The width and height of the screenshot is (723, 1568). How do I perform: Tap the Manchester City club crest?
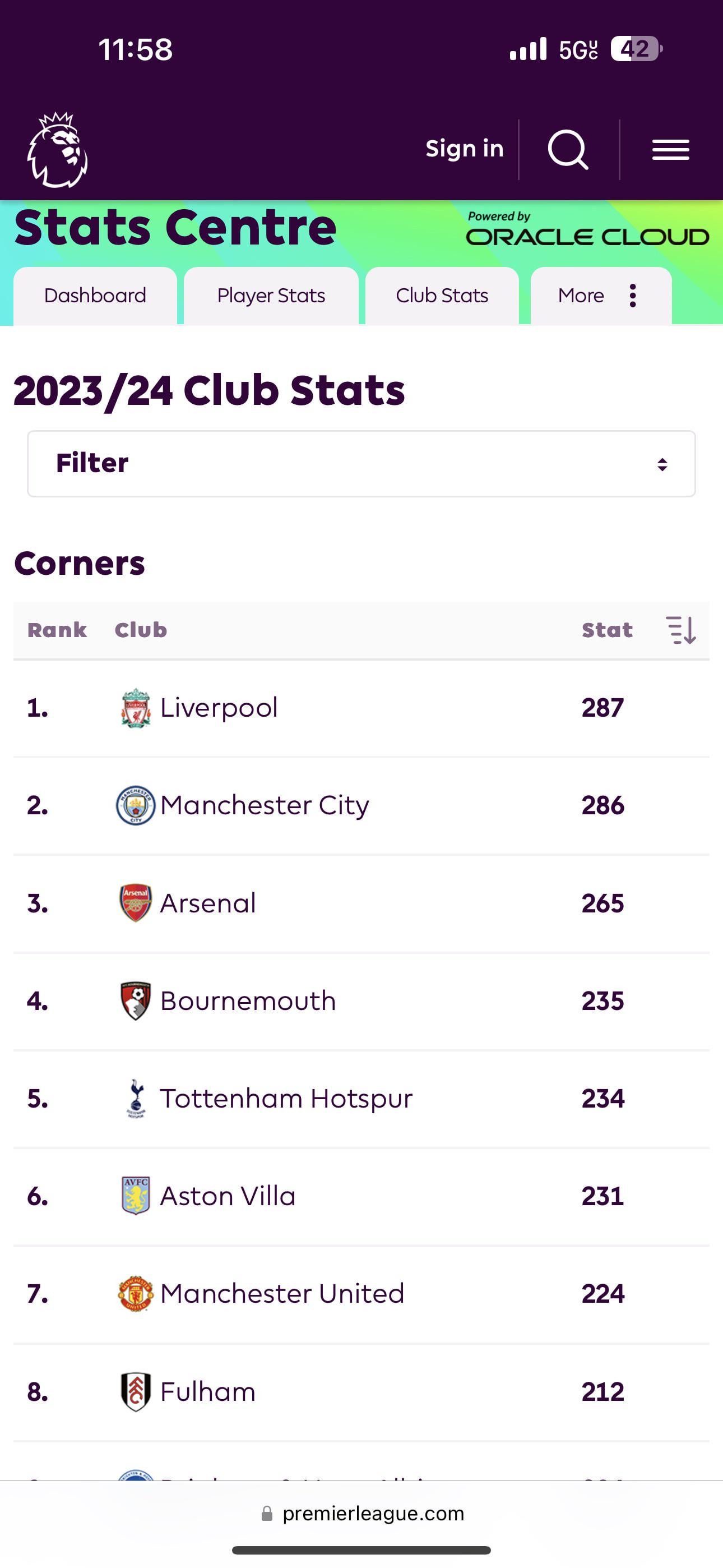[x=136, y=805]
